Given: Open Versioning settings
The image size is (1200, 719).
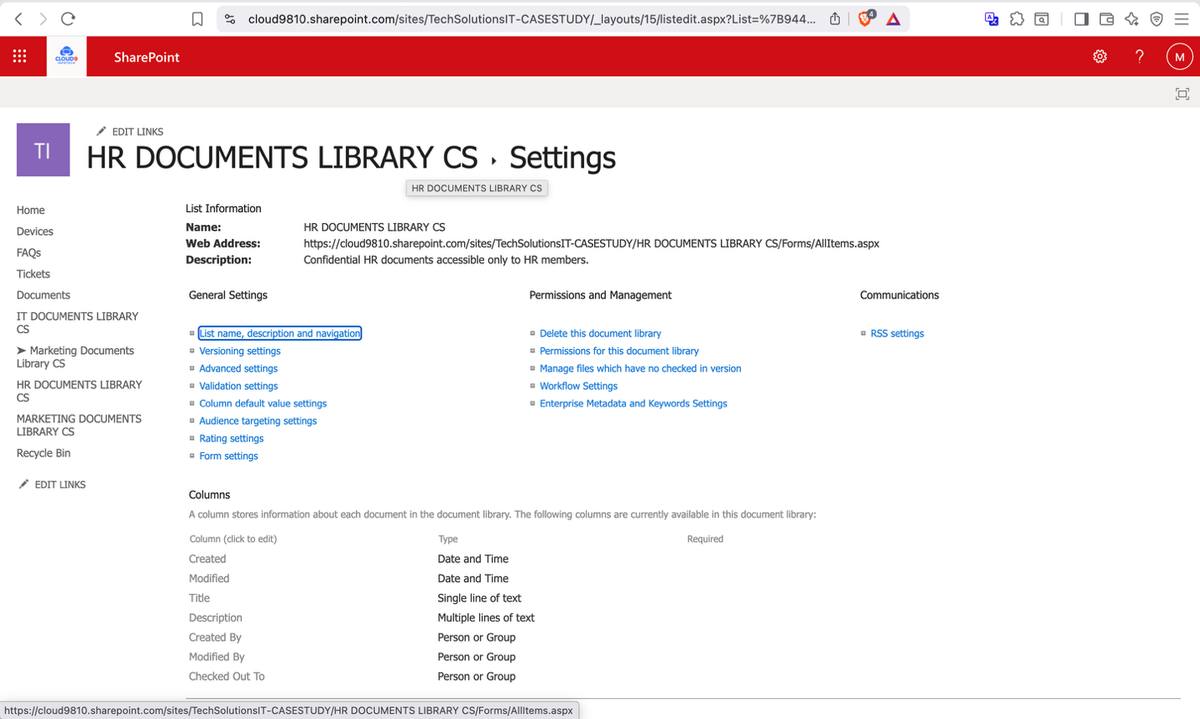Looking at the screenshot, I should tap(240, 351).
